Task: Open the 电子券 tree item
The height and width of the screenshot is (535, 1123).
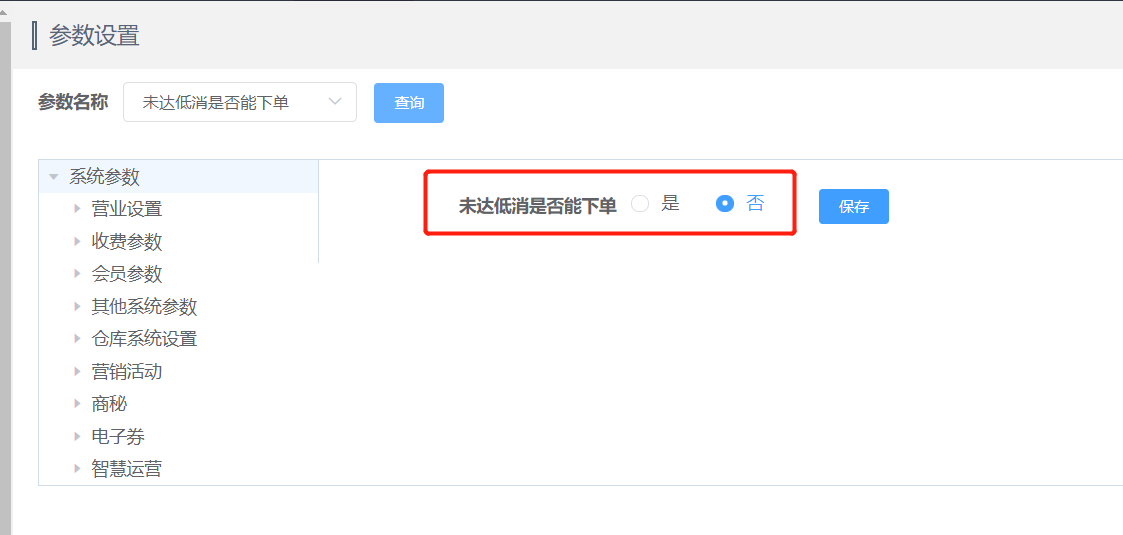Action: (x=118, y=436)
